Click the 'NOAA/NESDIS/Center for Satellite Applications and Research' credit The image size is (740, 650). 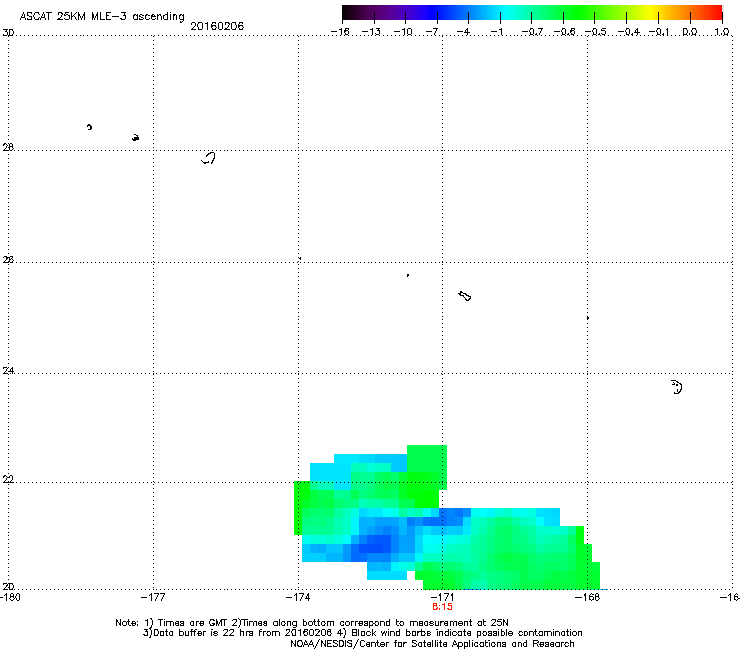(432, 644)
